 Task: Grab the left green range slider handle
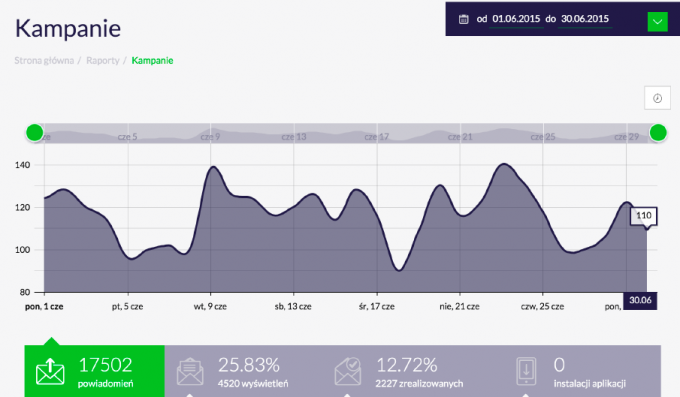click(35, 133)
